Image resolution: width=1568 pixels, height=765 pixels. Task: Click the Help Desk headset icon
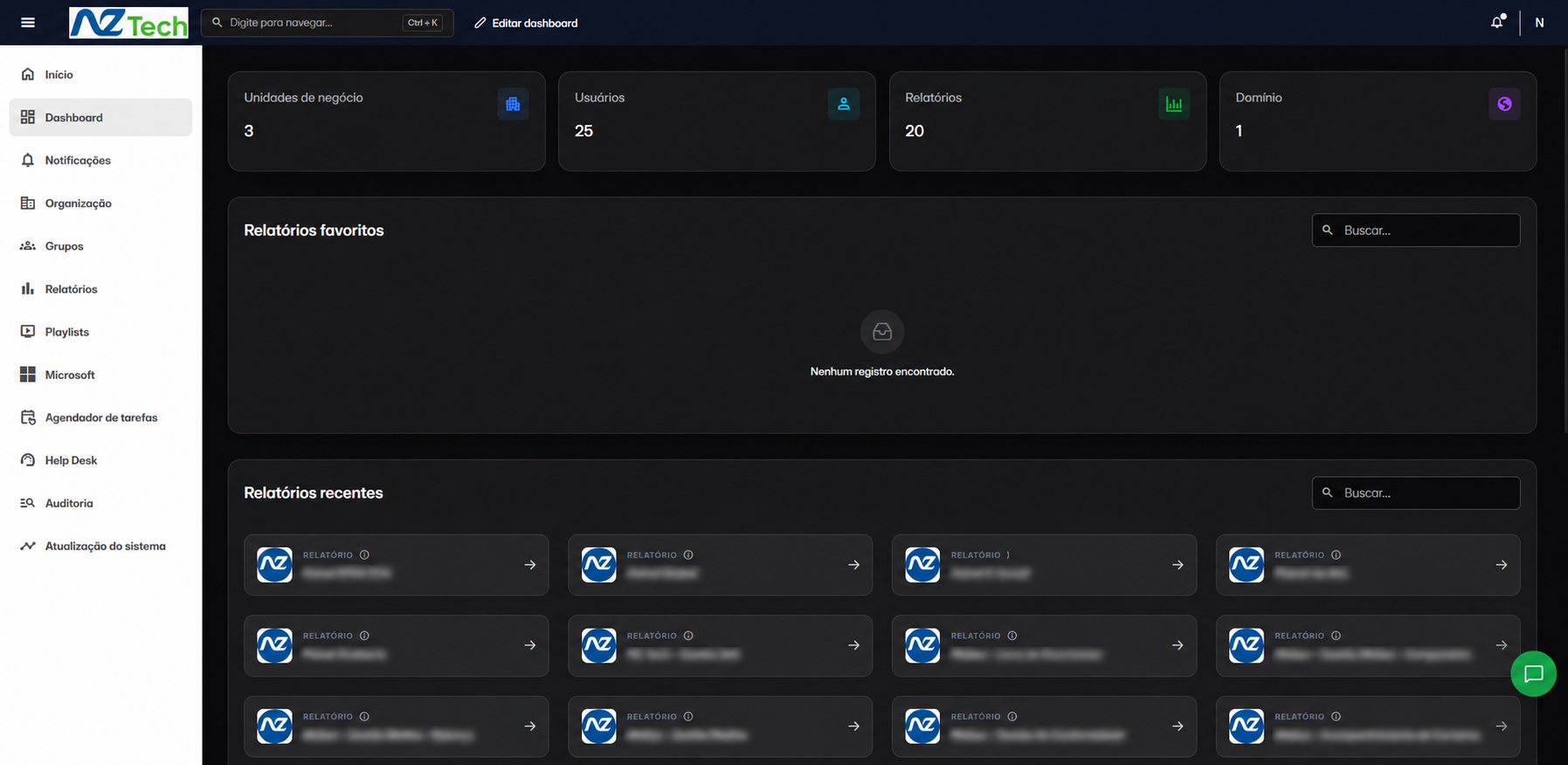(x=28, y=460)
